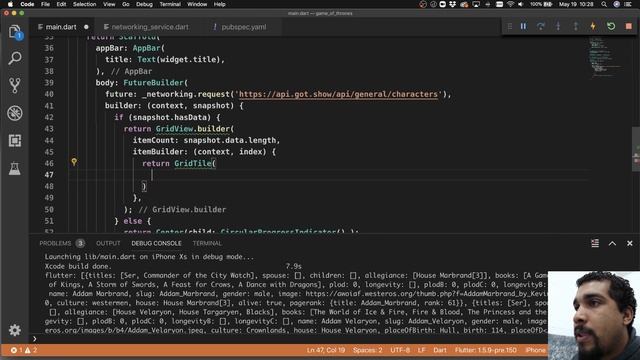Click the debug Step Into button
Viewport: 640px width, 360px height.
[x=558, y=26]
